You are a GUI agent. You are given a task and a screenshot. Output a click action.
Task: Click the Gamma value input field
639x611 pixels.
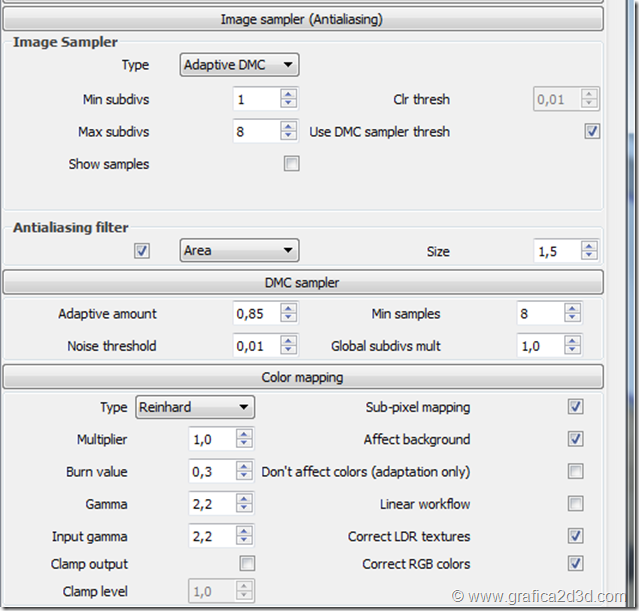coord(212,504)
